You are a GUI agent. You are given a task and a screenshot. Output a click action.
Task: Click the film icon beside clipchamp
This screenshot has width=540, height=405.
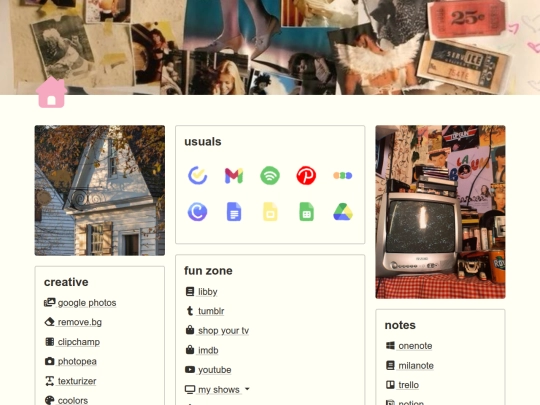[x=50, y=342]
